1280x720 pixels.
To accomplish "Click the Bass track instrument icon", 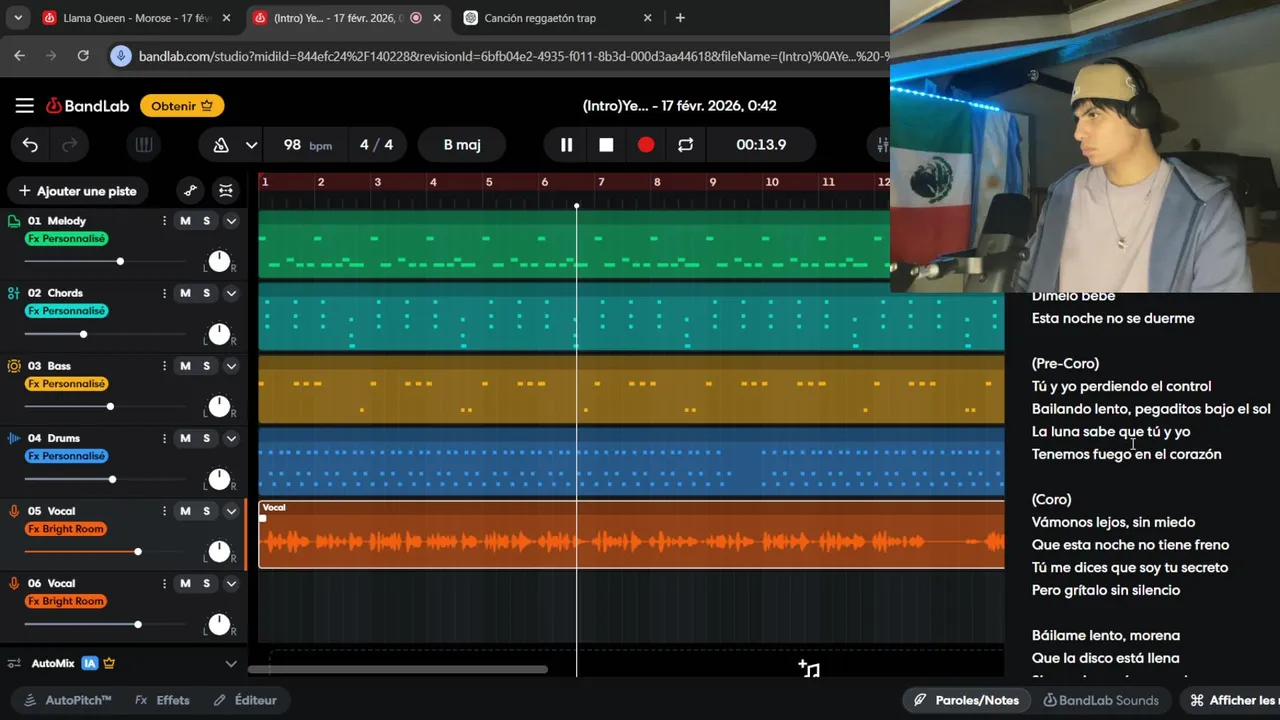I will point(14,366).
